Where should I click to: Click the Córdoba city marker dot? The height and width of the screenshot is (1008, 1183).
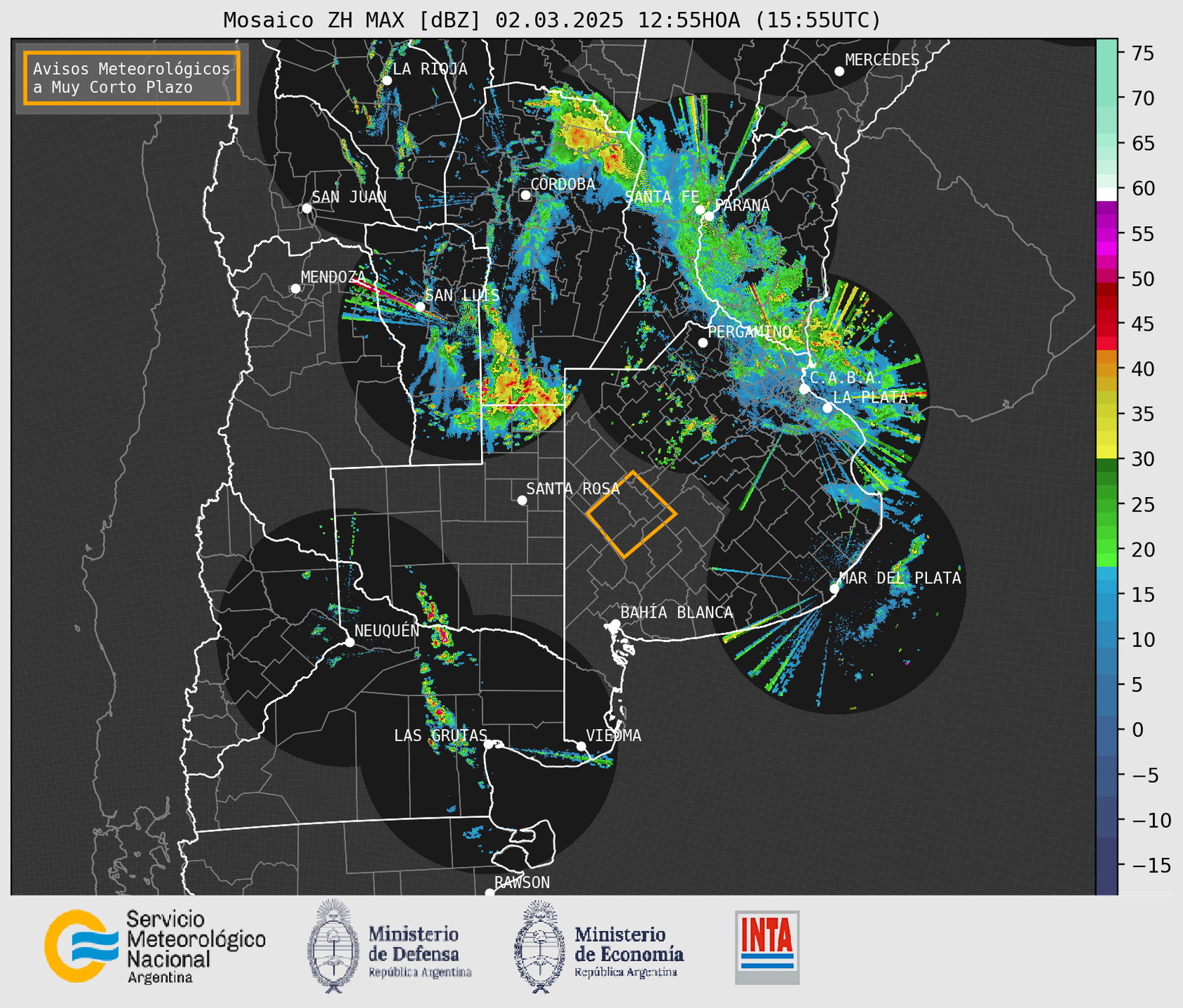pyautogui.click(x=525, y=195)
